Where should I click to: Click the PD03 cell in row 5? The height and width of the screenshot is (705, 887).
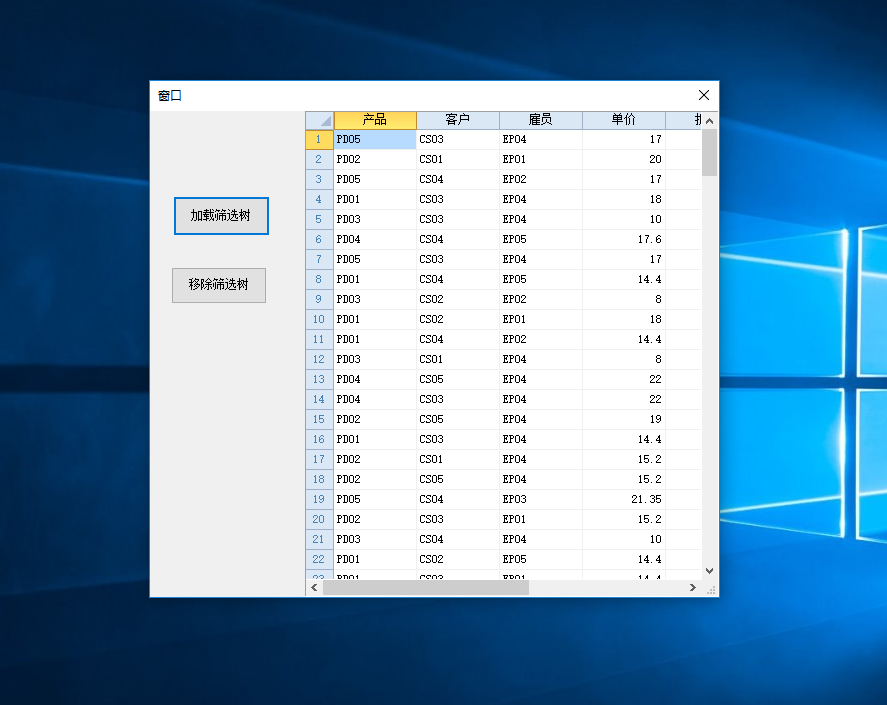[x=375, y=220]
